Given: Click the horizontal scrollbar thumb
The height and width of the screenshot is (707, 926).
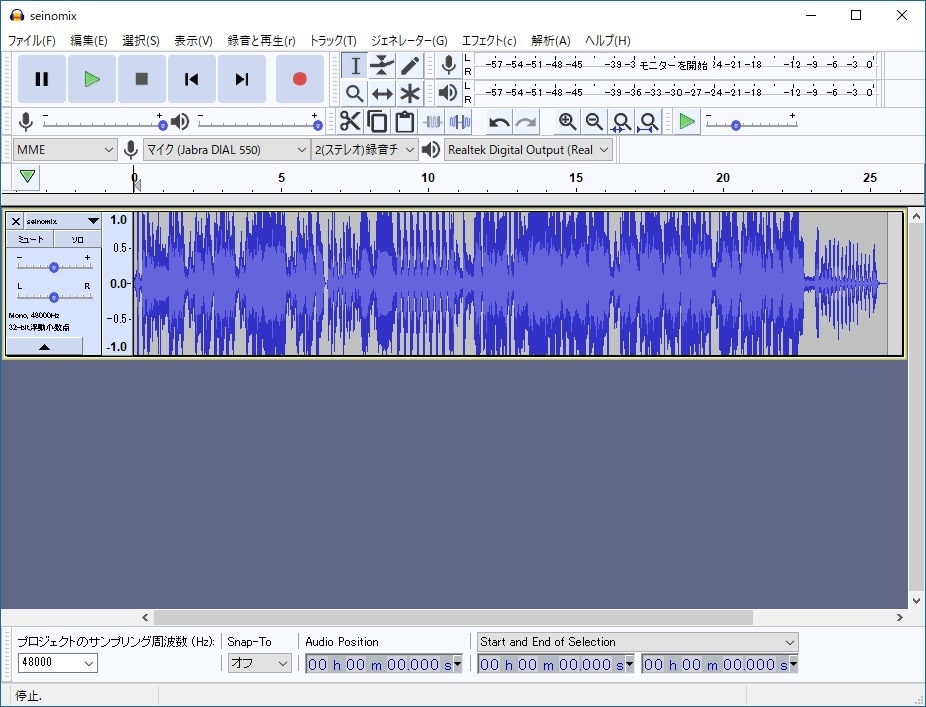Looking at the screenshot, I should click(453, 617).
